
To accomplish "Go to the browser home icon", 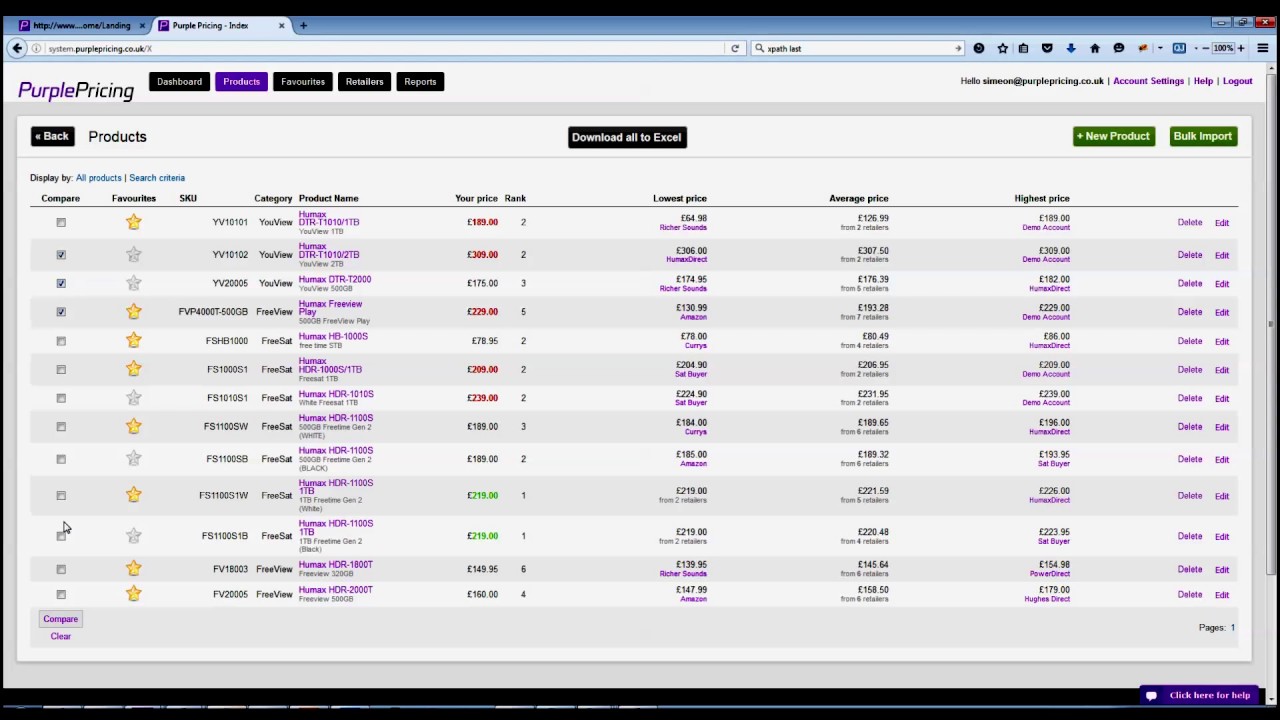I will pos(1095,48).
